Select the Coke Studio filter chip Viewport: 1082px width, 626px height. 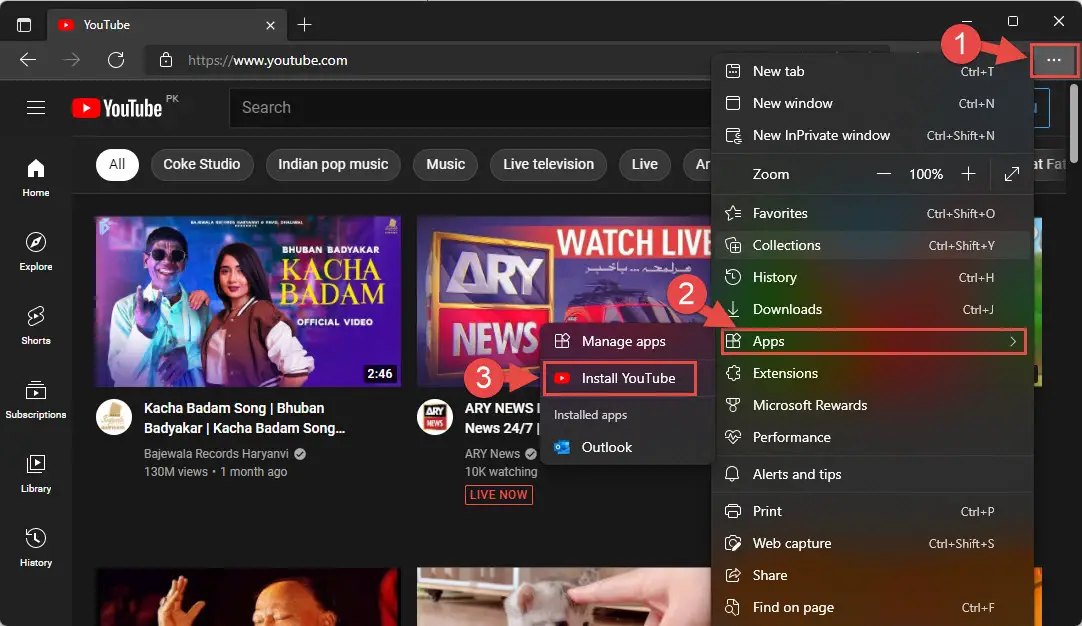click(201, 164)
